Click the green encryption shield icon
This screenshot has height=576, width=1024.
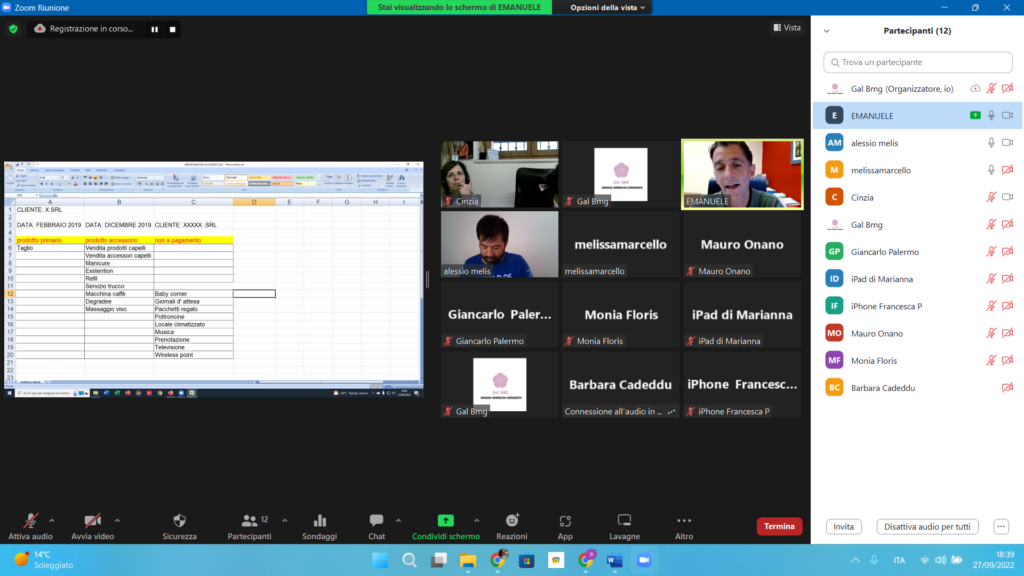pos(13,29)
